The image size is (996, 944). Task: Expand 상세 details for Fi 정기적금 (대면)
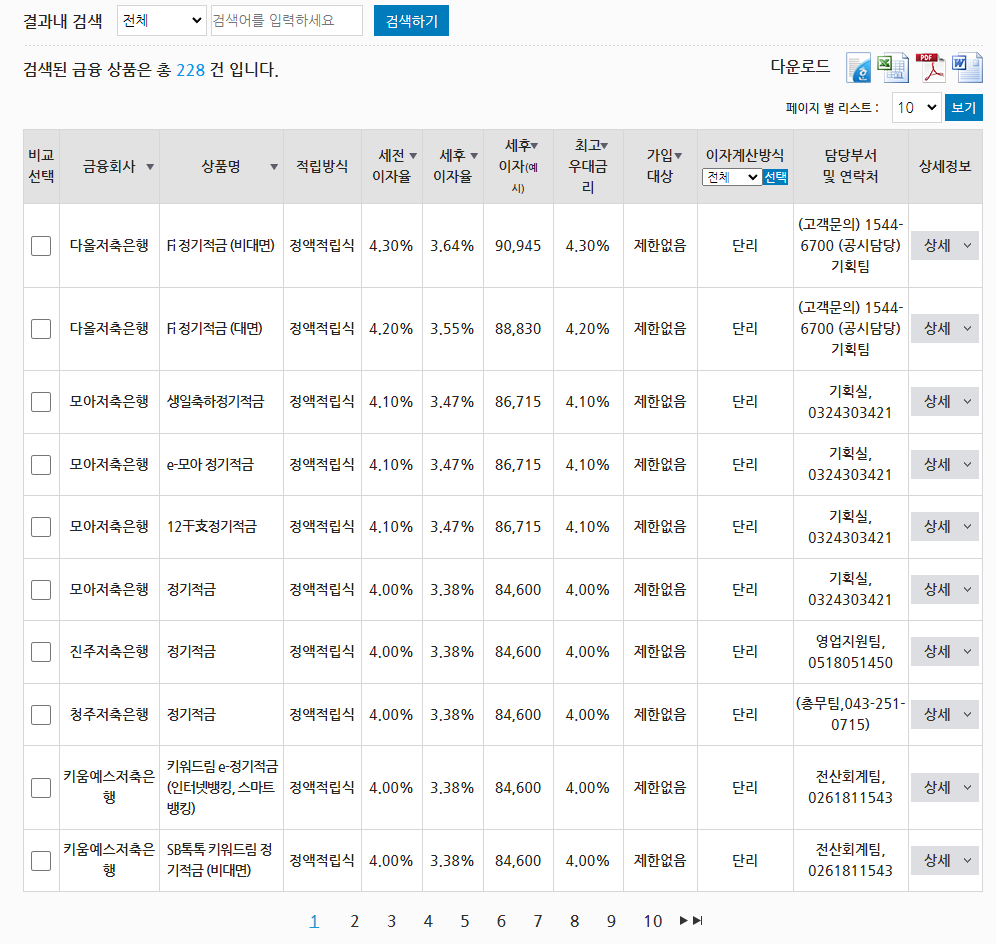[945, 329]
